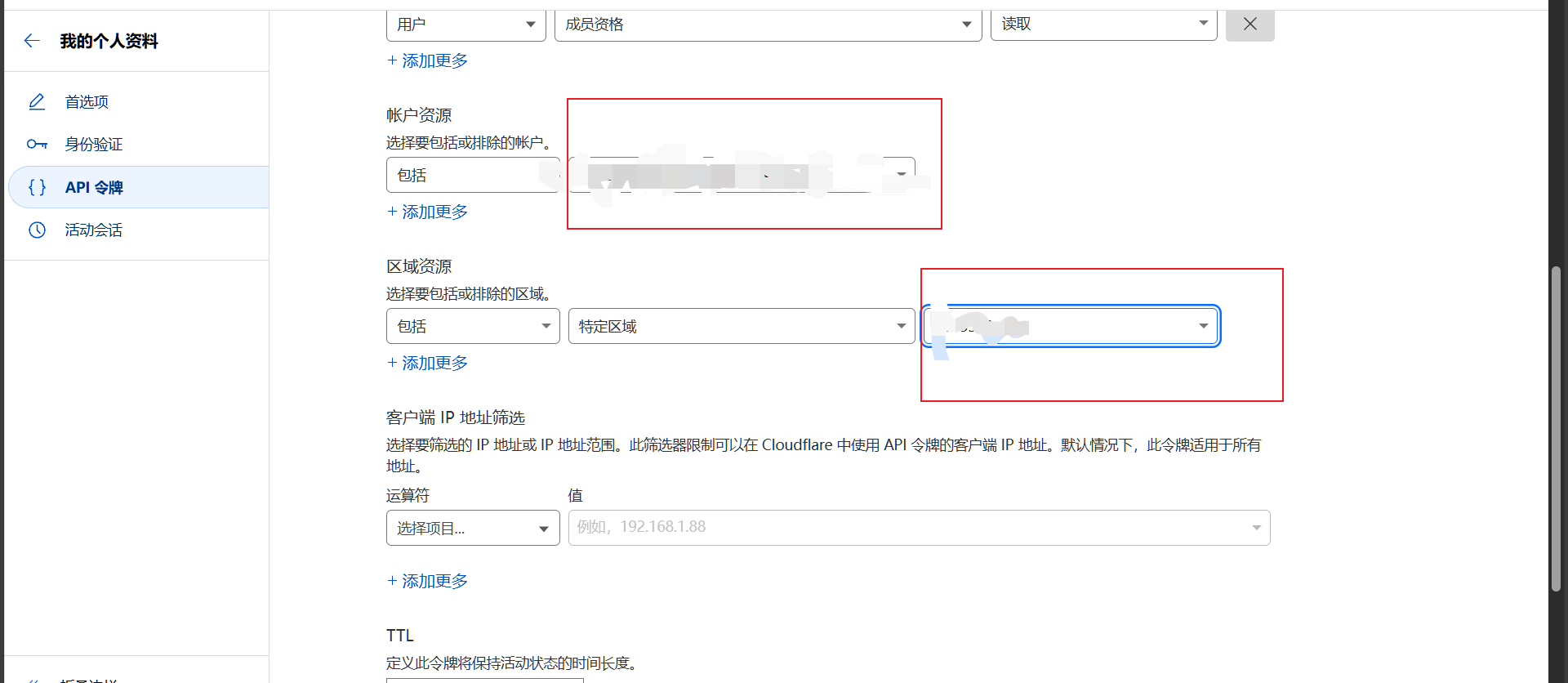The image size is (1568, 683).
Task: Click the curly braces API 令牌 icon
Action: [37, 187]
